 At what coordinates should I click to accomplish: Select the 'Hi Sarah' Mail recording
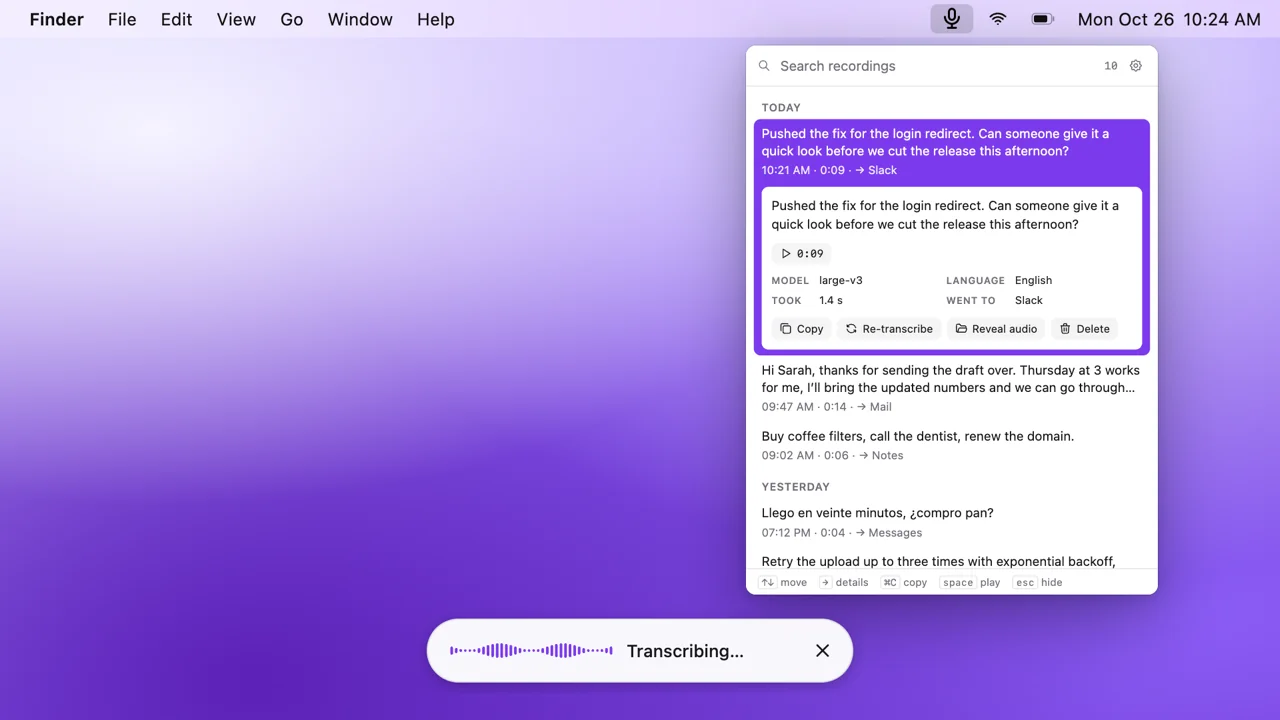[x=952, y=388]
